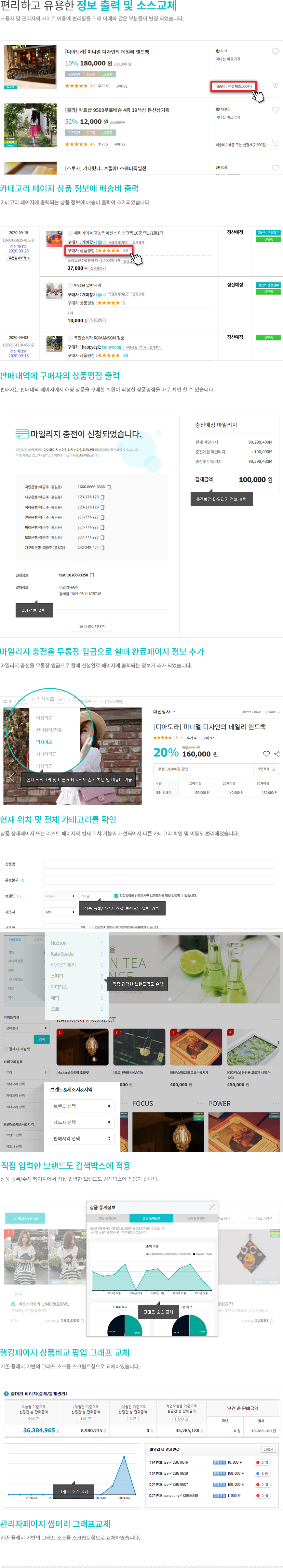The image size is (283, 1568).
Task: Check the 결과 내 재검색 checkbox
Action: pos(6,1049)
